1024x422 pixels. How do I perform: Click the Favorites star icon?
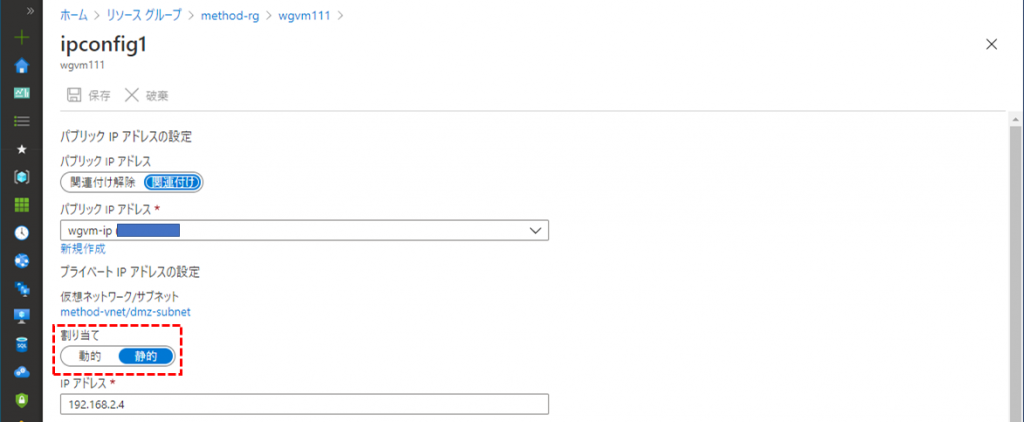(x=22, y=149)
